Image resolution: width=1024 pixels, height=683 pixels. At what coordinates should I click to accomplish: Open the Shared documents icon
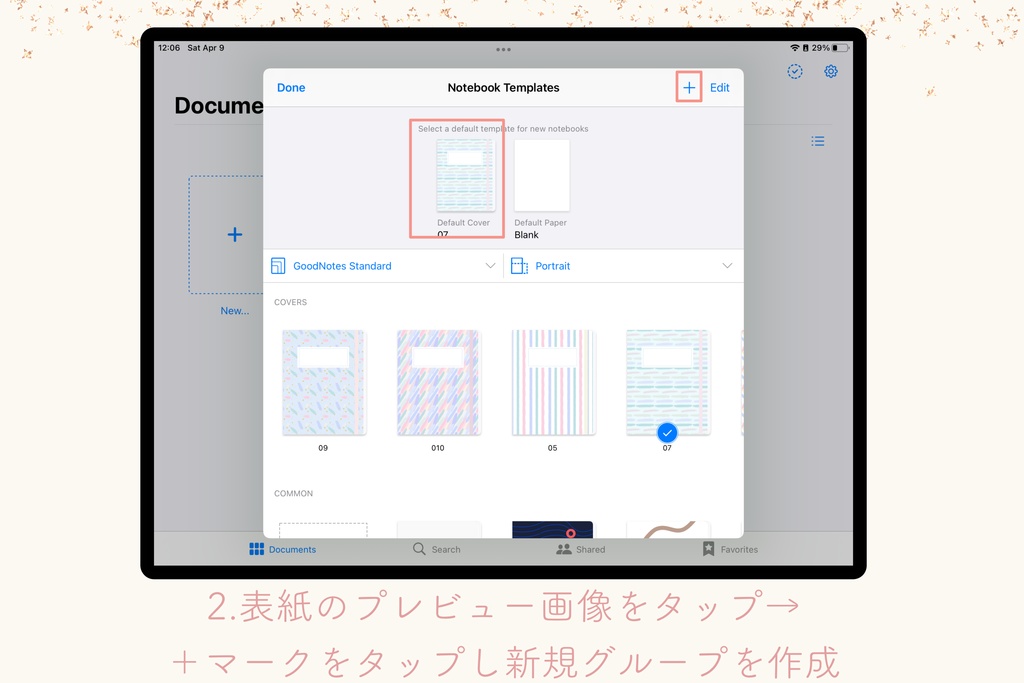[x=562, y=549]
